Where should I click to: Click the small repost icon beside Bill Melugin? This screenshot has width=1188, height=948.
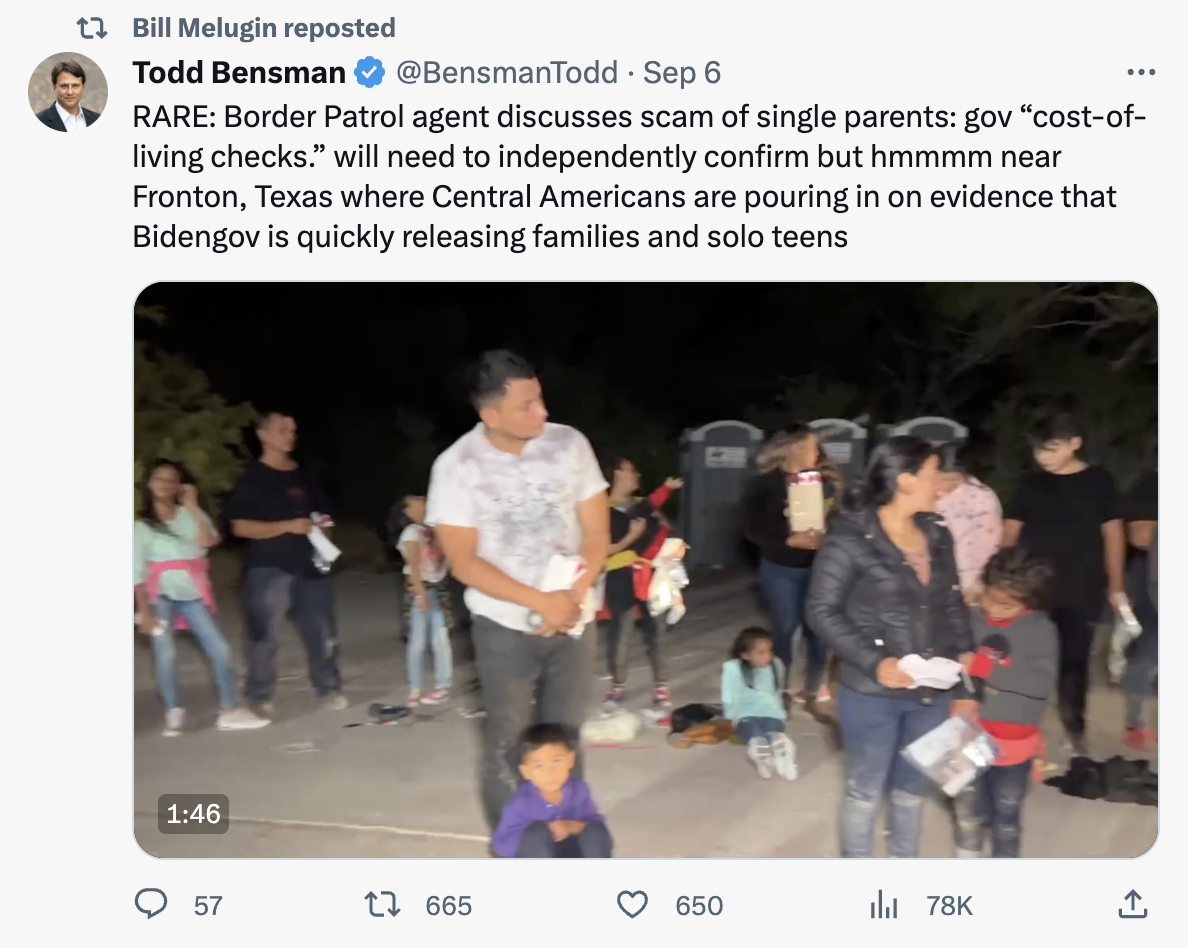pos(92,28)
